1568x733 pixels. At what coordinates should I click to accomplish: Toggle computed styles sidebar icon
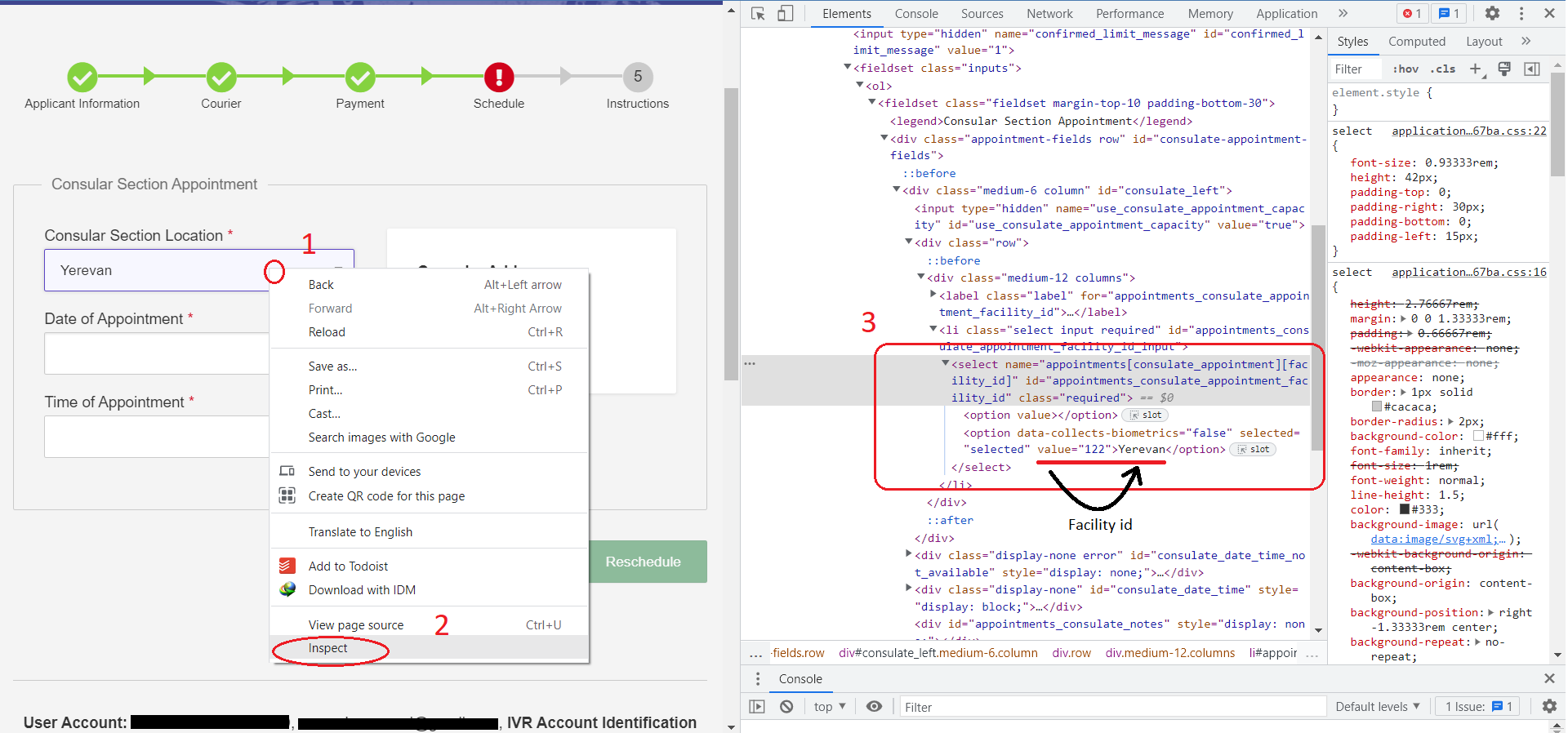[1532, 69]
